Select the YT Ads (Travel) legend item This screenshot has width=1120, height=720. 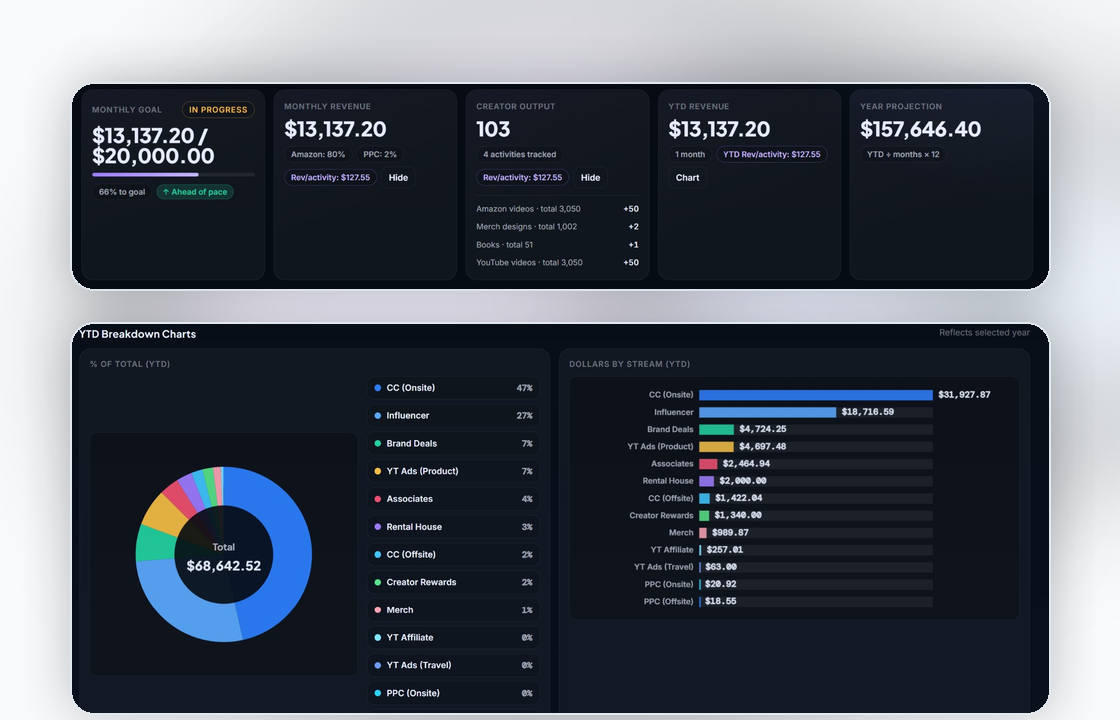point(454,665)
